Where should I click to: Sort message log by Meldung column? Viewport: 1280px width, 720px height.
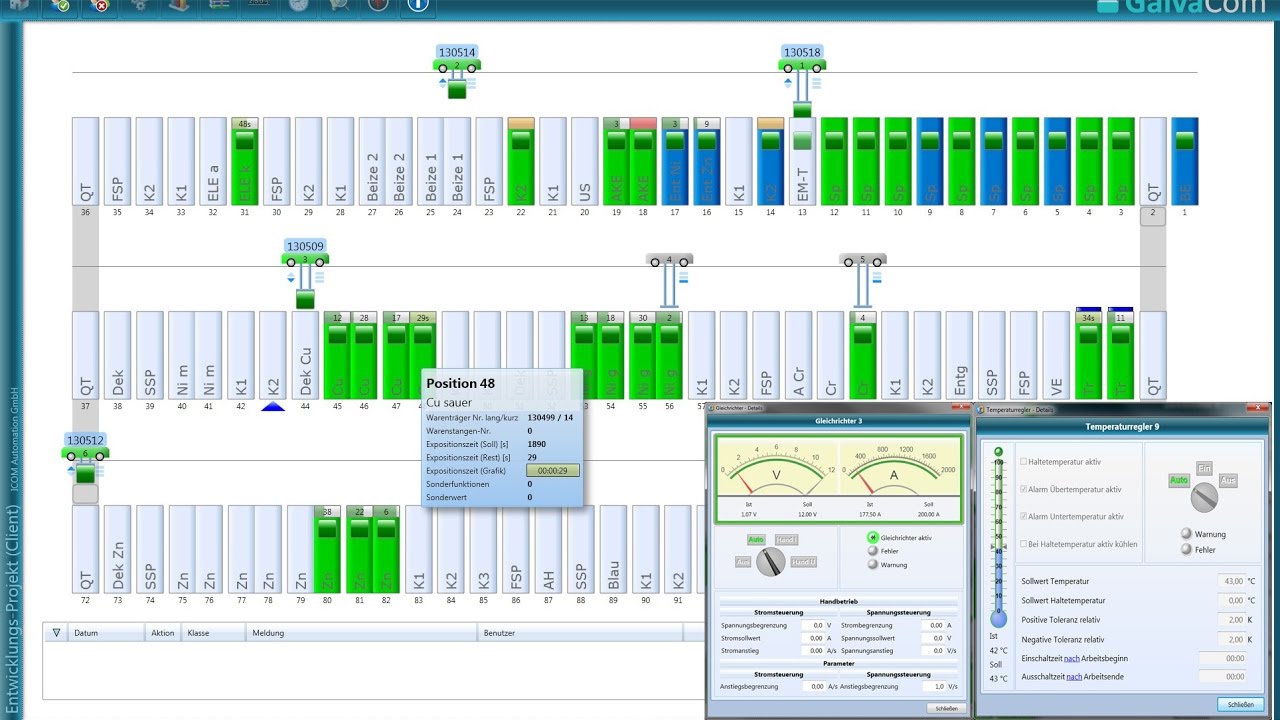point(363,632)
